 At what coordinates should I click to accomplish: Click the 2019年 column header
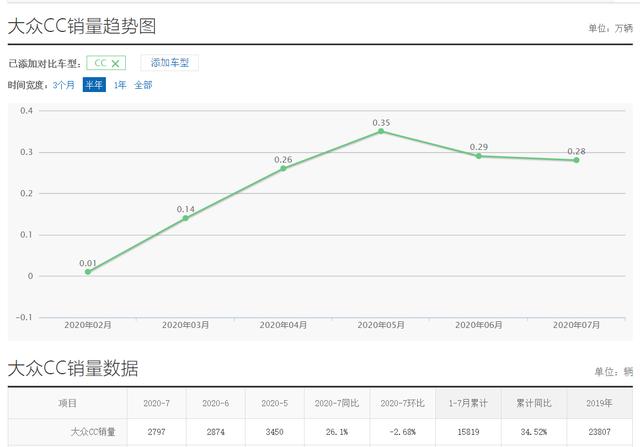pos(600,403)
